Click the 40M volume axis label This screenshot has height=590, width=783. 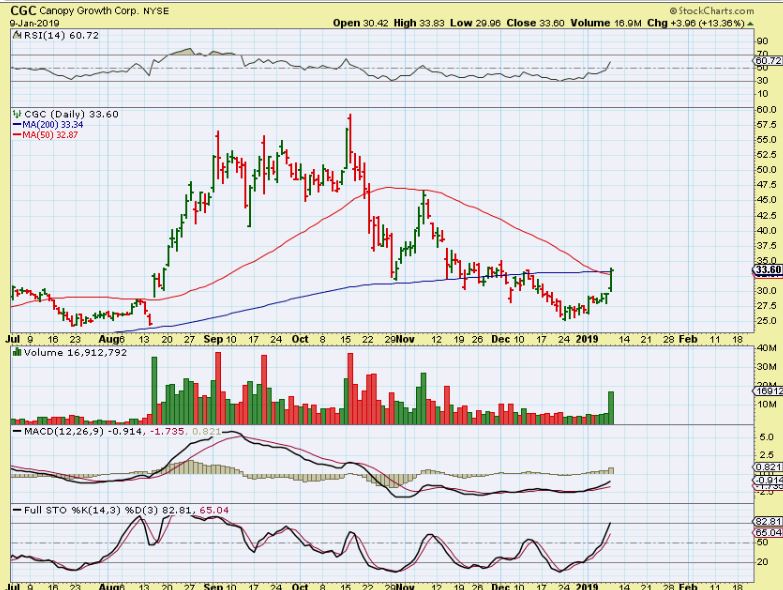767,348
